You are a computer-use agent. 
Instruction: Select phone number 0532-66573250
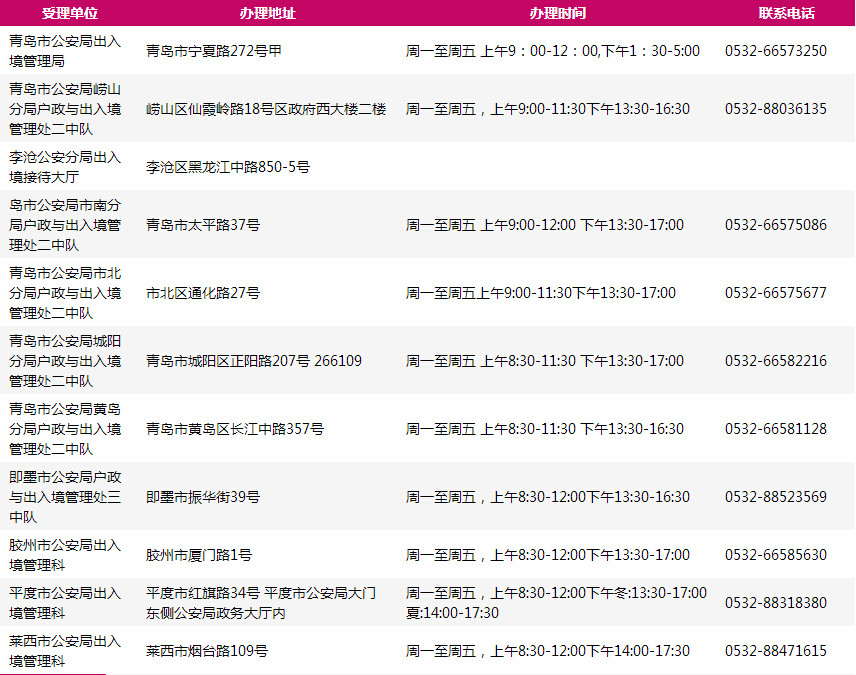click(776, 51)
